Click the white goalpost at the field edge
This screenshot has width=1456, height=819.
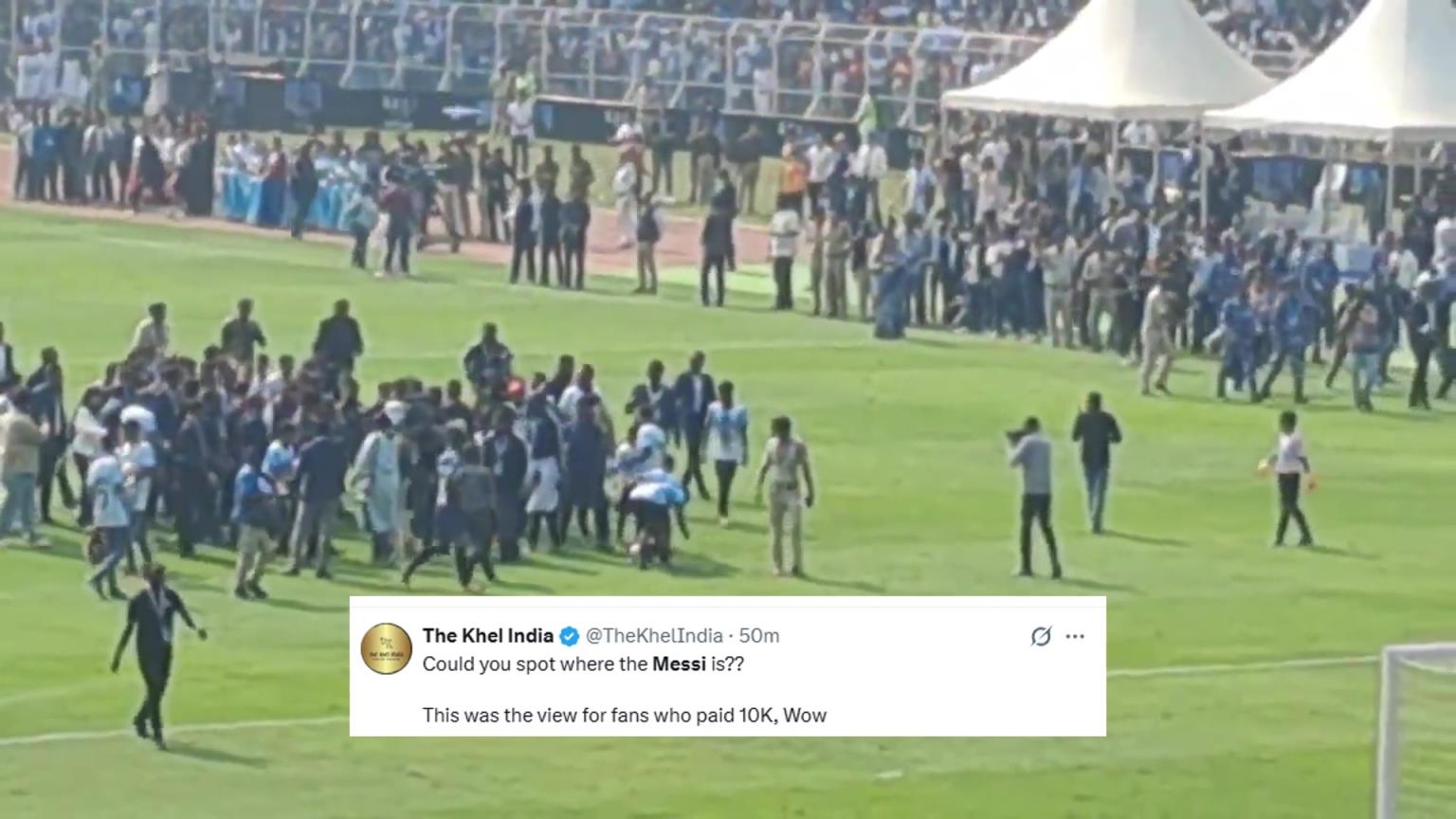1418,730
